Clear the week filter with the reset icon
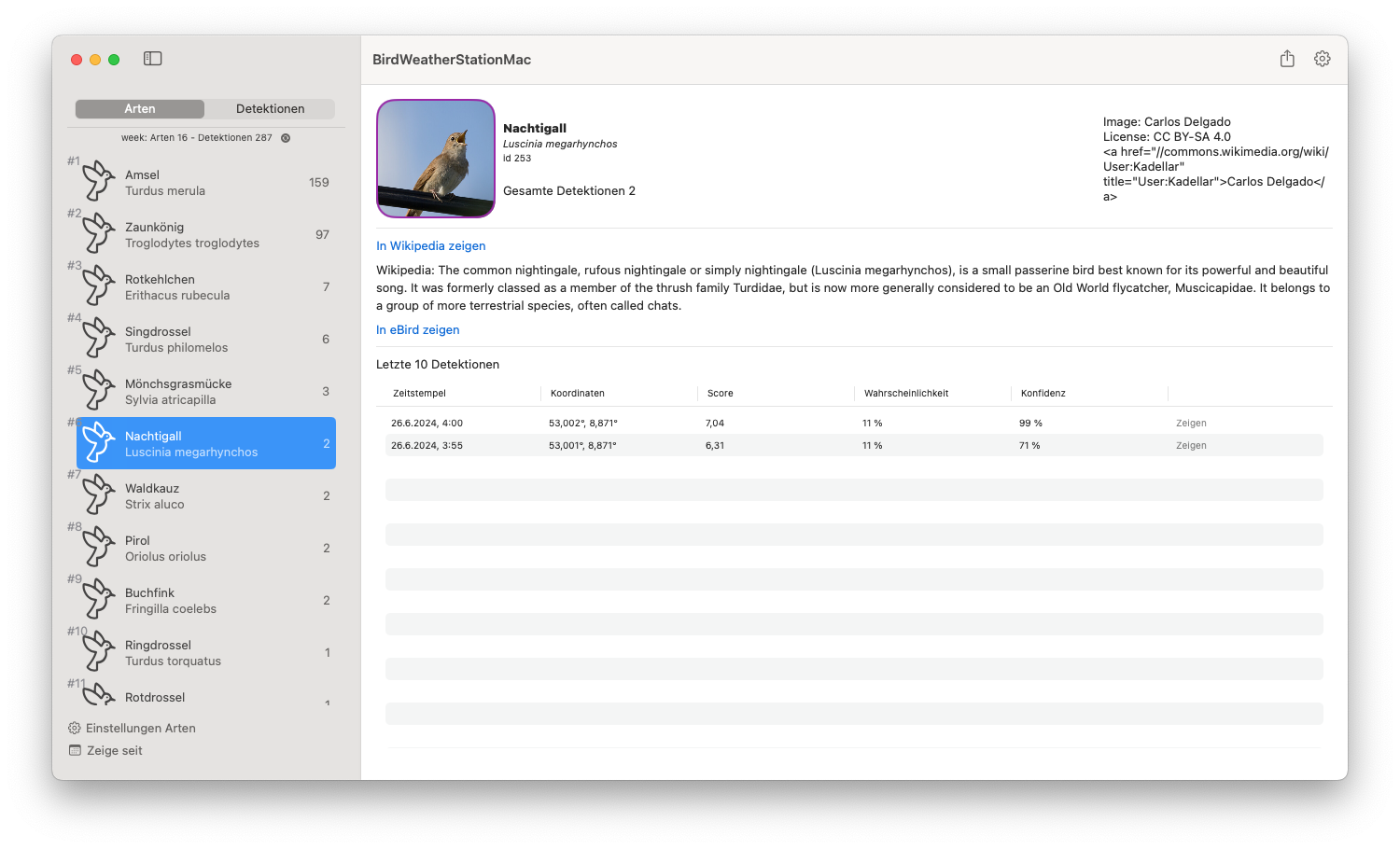Image resolution: width=1400 pixels, height=849 pixels. point(285,137)
